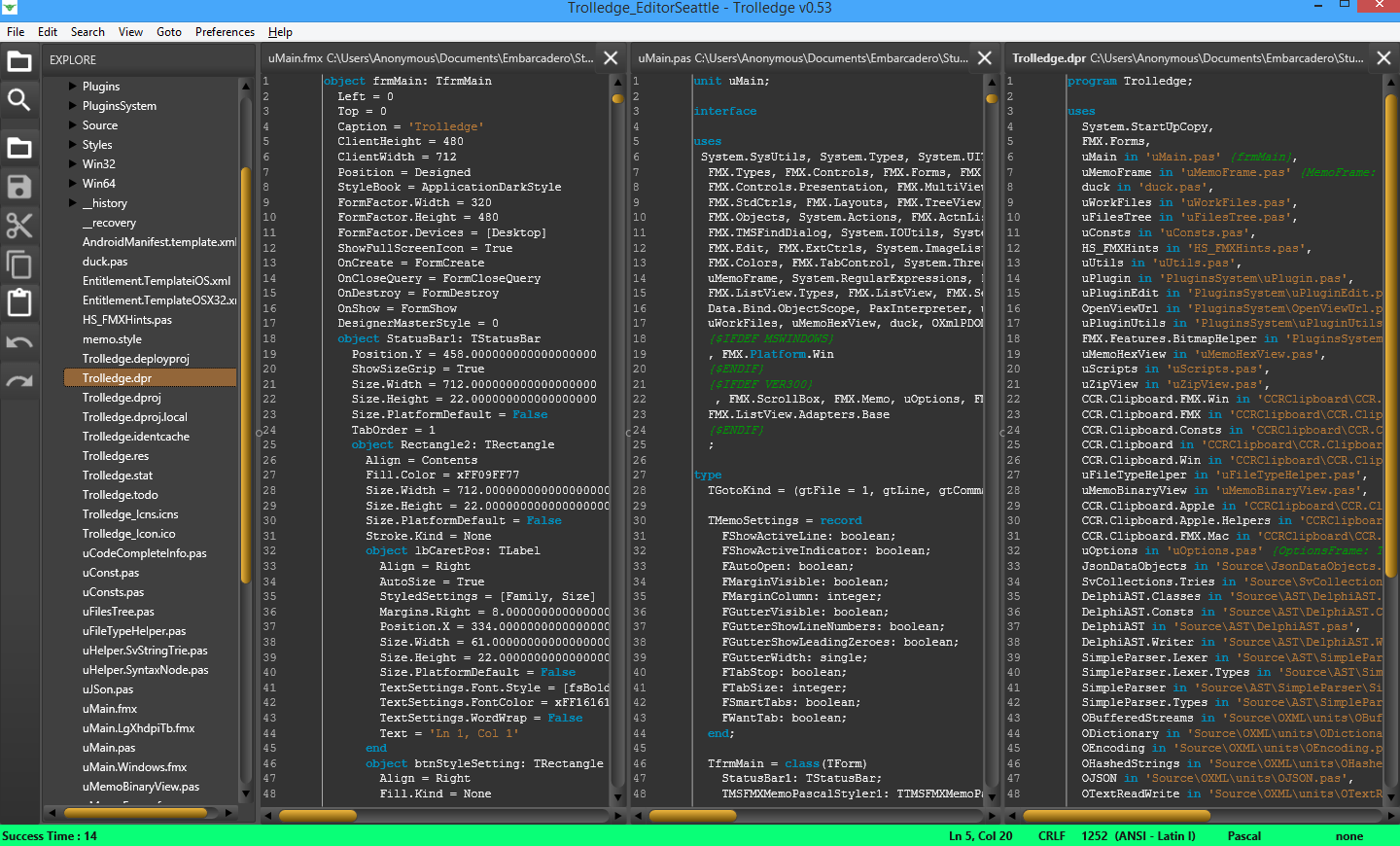Click the Pascal language indicator in status bar
1400x846 pixels.
coord(1243,836)
